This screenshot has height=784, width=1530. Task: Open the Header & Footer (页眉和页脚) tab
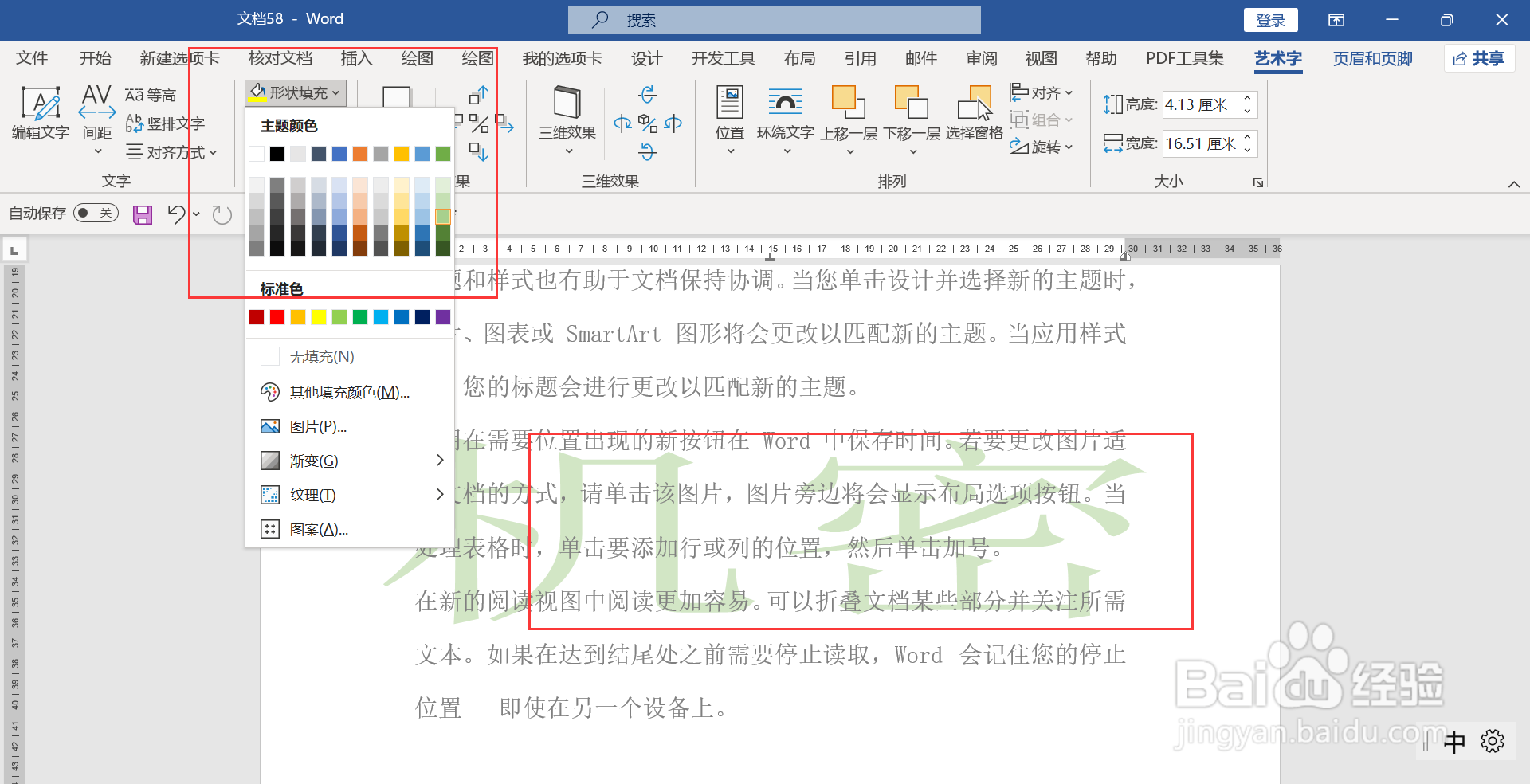coord(1372,58)
